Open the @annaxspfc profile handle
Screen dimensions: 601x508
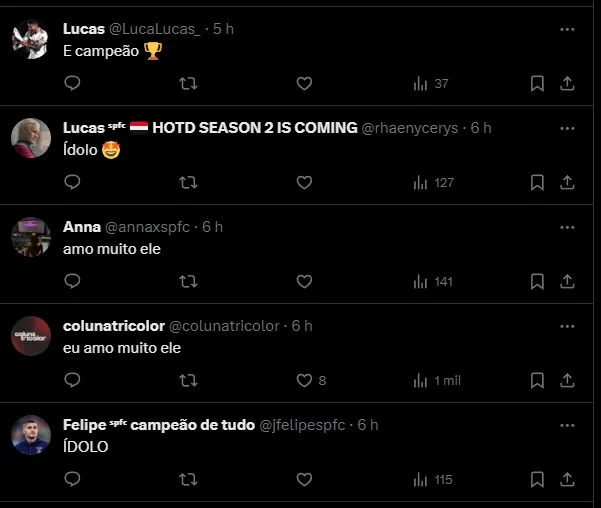click(x=148, y=227)
